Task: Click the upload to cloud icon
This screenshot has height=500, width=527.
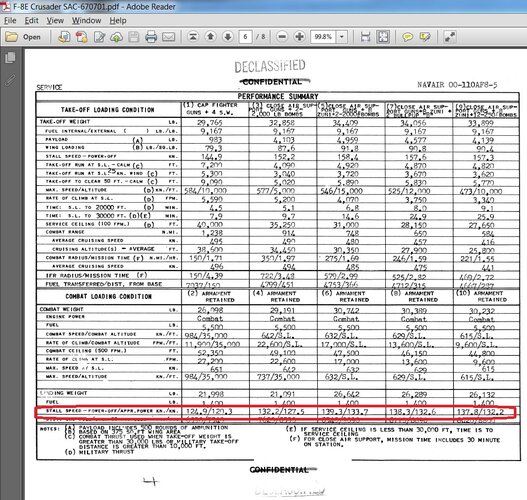Action: coord(116,37)
